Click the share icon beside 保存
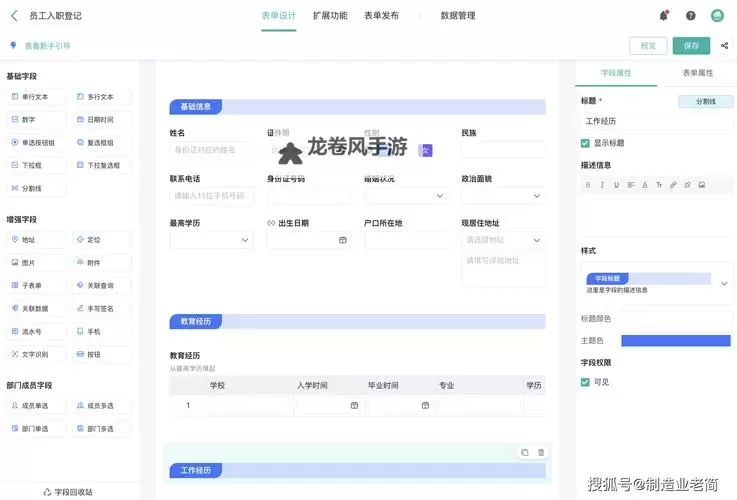737x500 pixels. [724, 46]
